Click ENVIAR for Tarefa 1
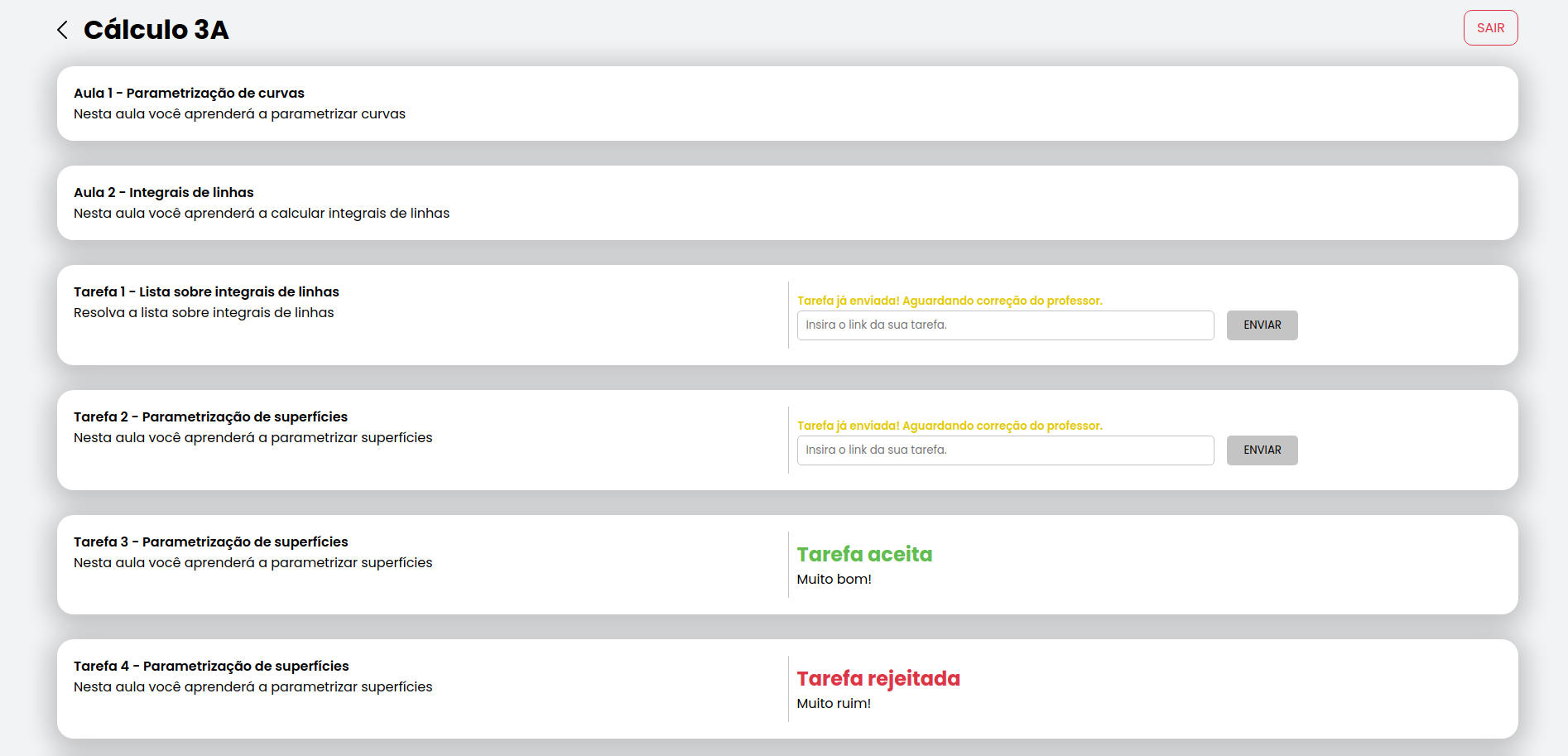The height and width of the screenshot is (756, 1568). 1262,325
